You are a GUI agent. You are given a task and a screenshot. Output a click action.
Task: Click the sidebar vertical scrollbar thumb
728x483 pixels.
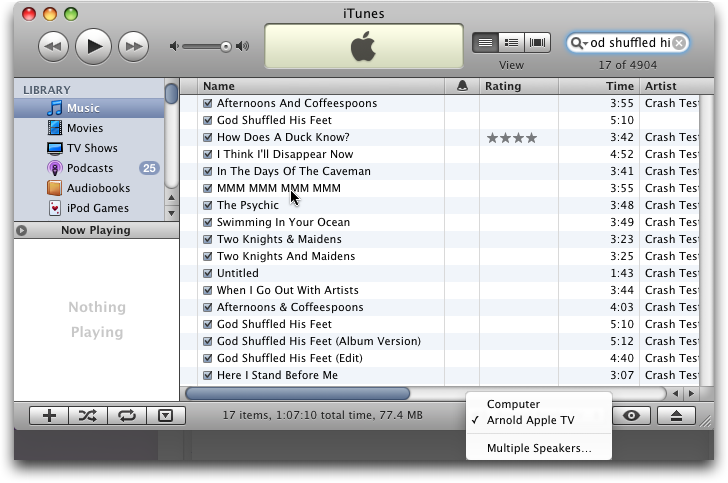point(171,93)
